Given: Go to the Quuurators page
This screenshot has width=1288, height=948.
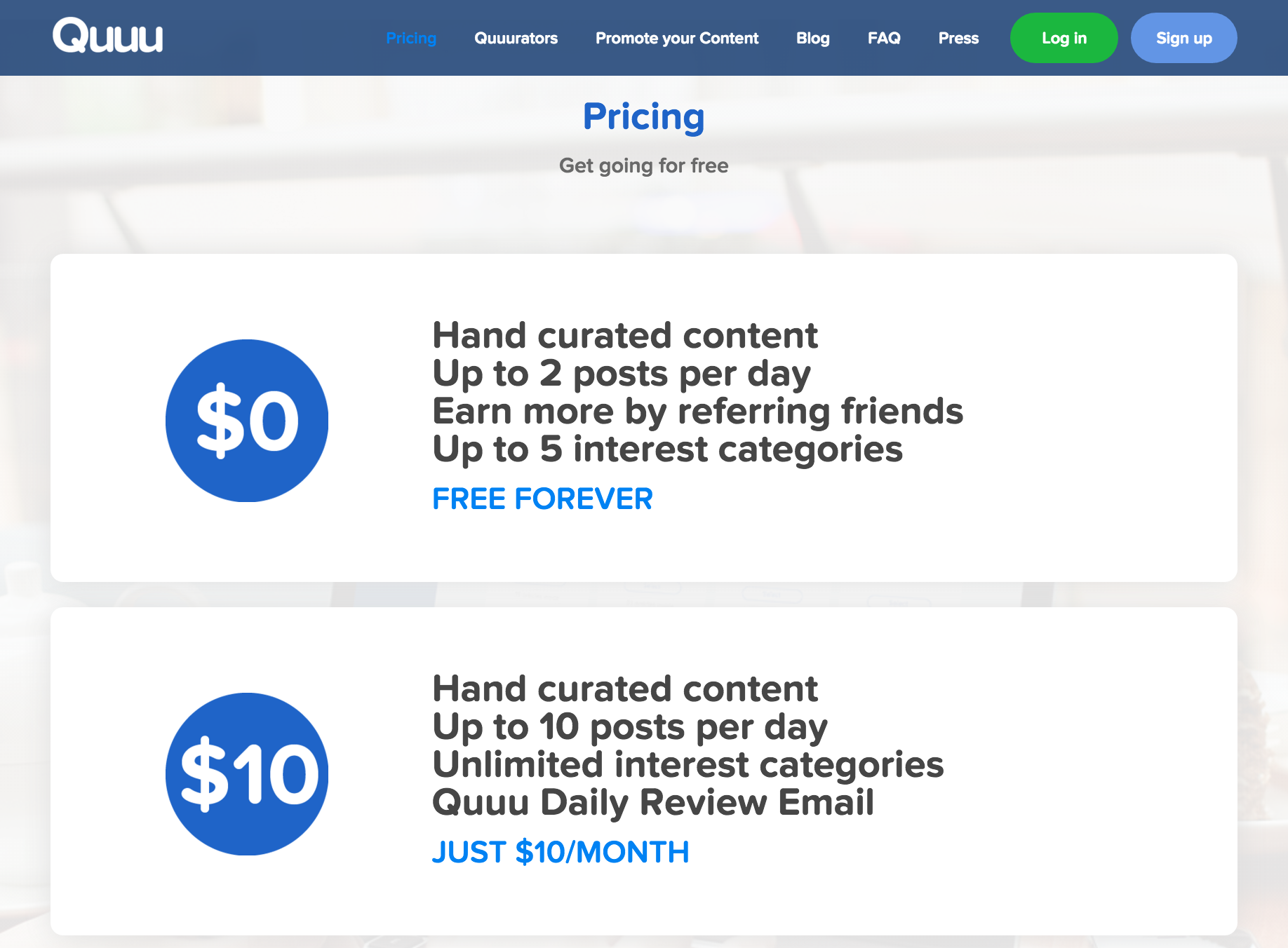Looking at the screenshot, I should (x=516, y=38).
